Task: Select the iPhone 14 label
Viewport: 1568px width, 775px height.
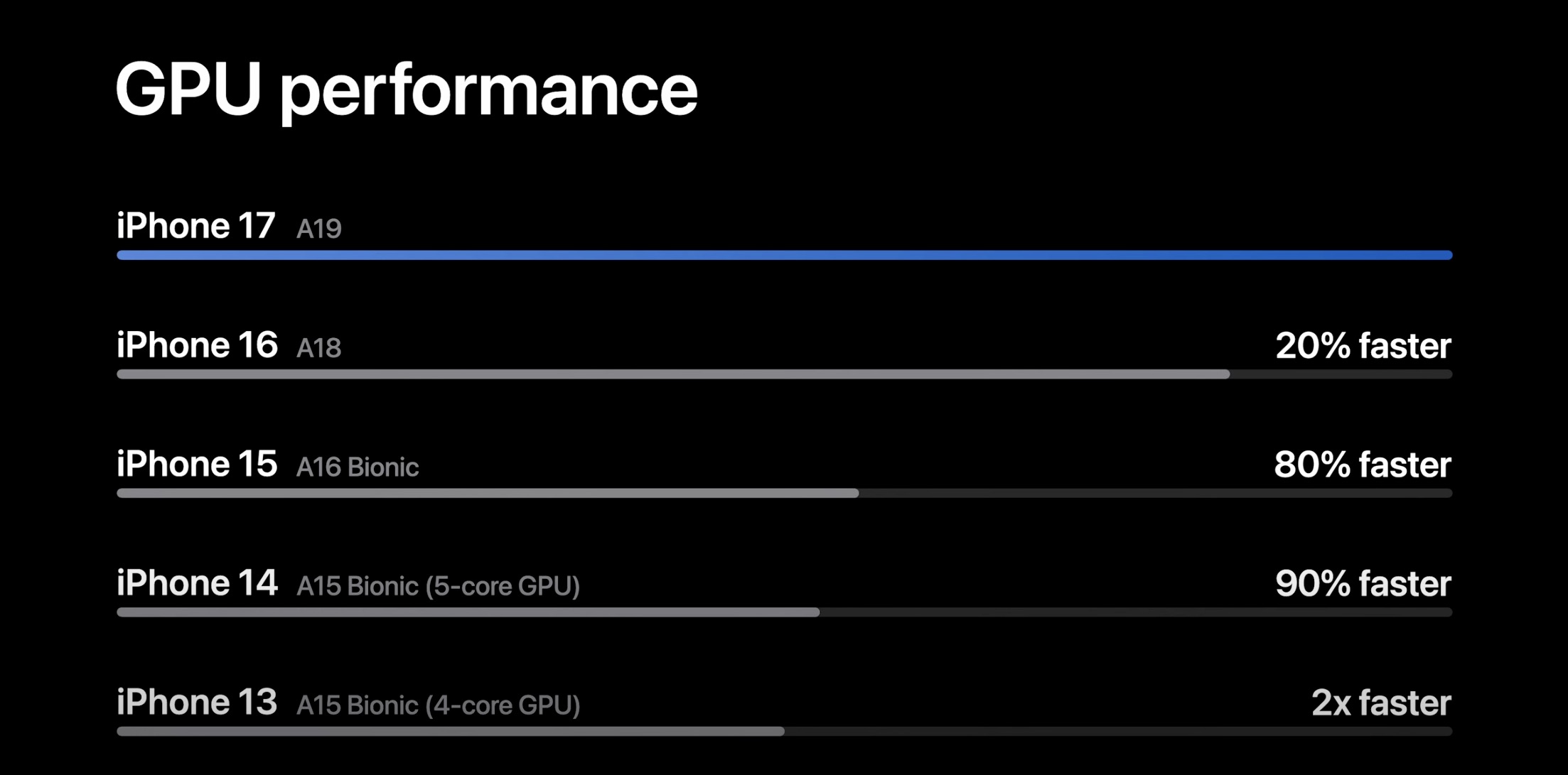Action: pos(197,583)
